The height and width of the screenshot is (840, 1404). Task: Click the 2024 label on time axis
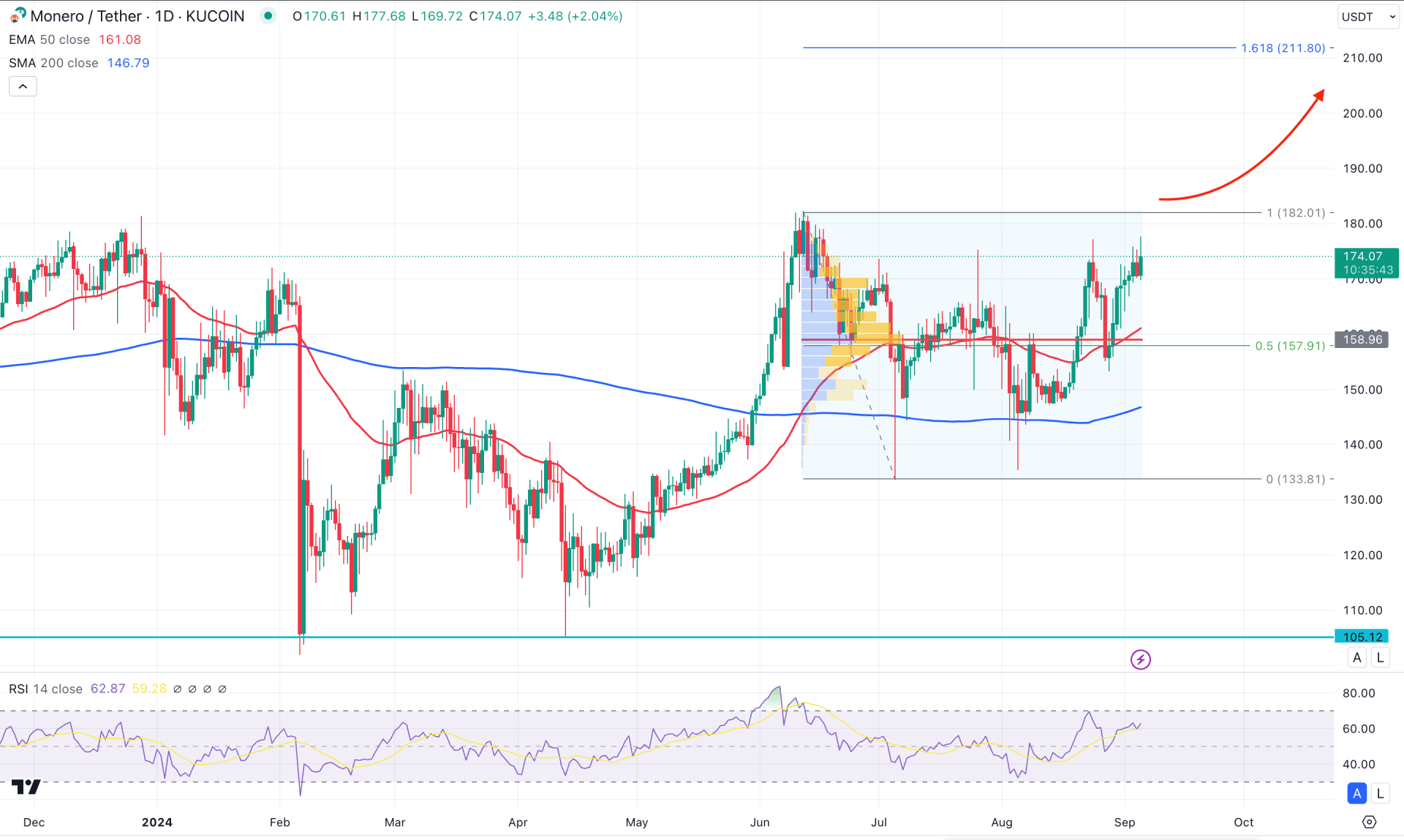157,822
